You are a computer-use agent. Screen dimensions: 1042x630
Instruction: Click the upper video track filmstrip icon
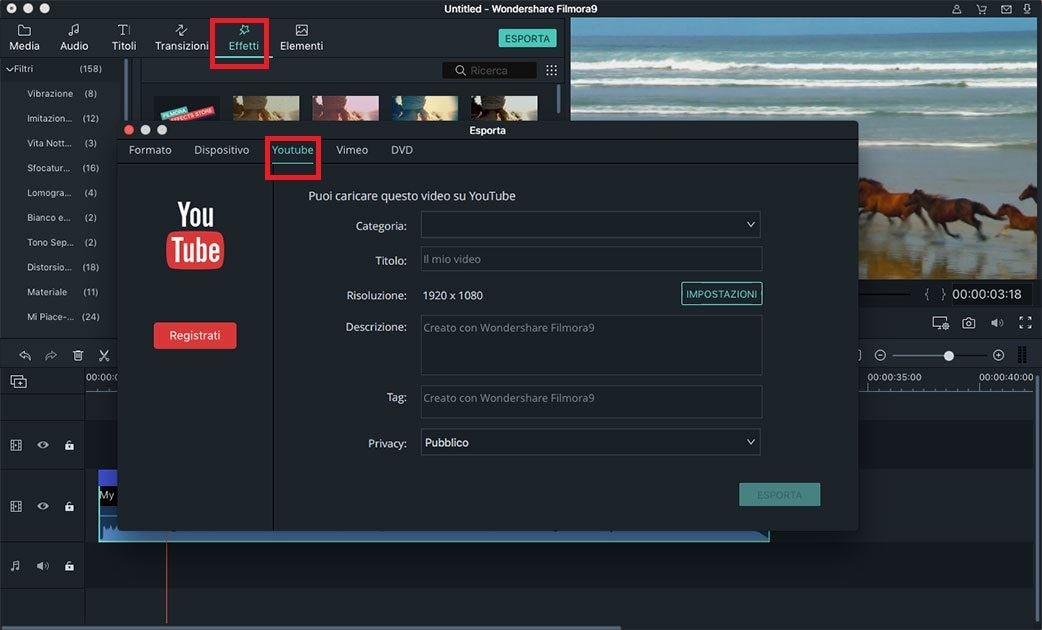pos(16,445)
